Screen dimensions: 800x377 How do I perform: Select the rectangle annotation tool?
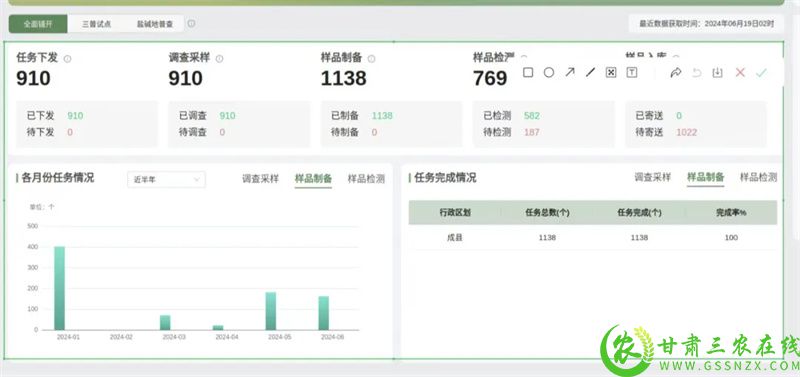pyautogui.click(x=528, y=72)
